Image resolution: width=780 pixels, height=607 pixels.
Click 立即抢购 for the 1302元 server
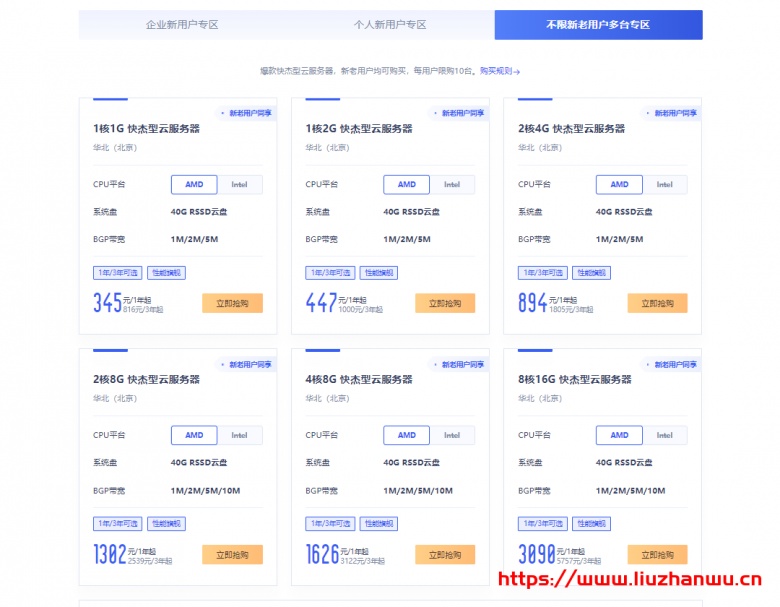232,554
